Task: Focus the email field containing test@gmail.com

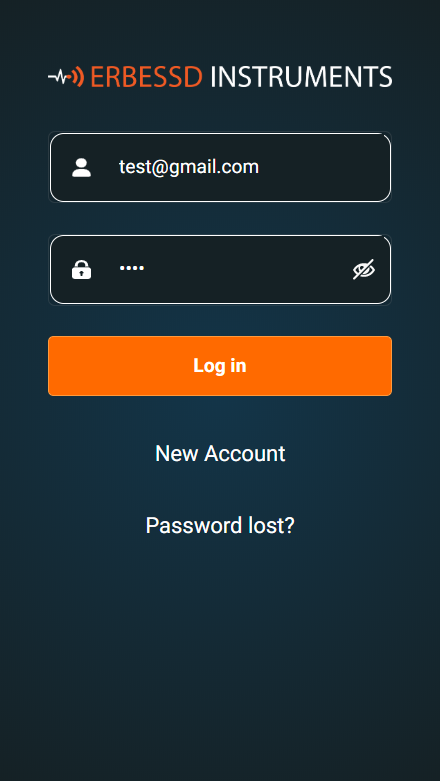Action: pyautogui.click(x=220, y=167)
